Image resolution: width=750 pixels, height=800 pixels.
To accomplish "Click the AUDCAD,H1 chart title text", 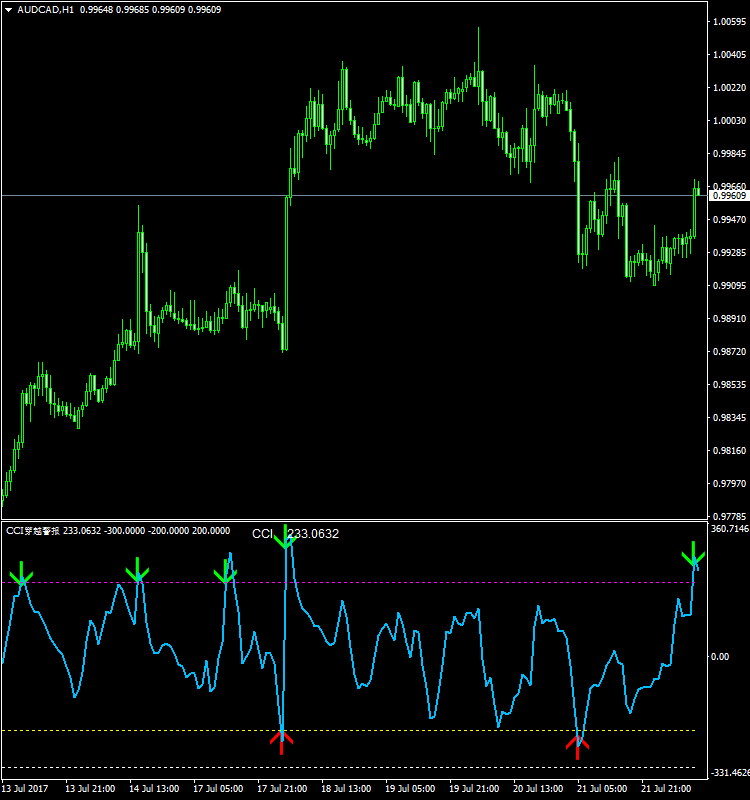I will tap(45, 10).
